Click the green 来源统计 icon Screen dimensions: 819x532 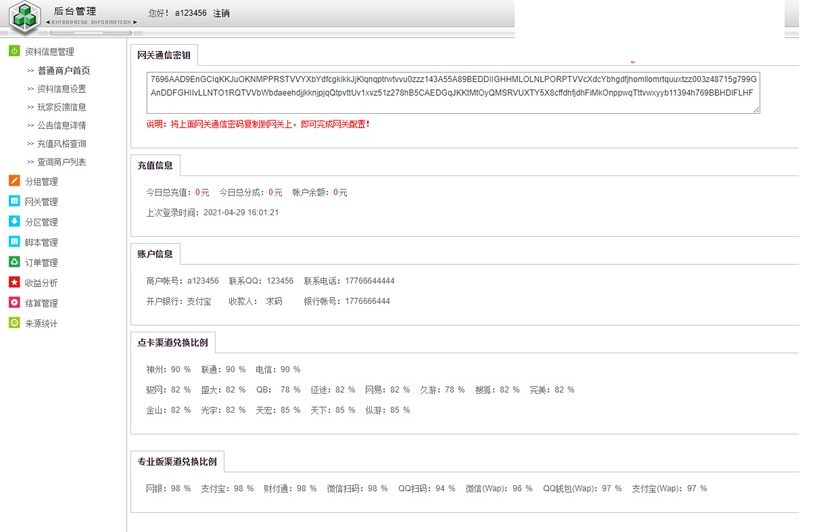14,323
